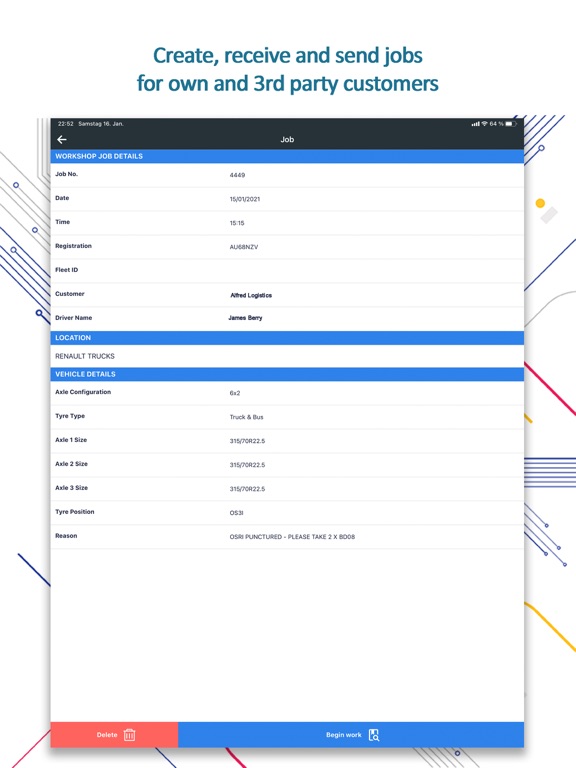Tap the cellular signal bars icon
The image size is (576, 768).
coord(476,124)
